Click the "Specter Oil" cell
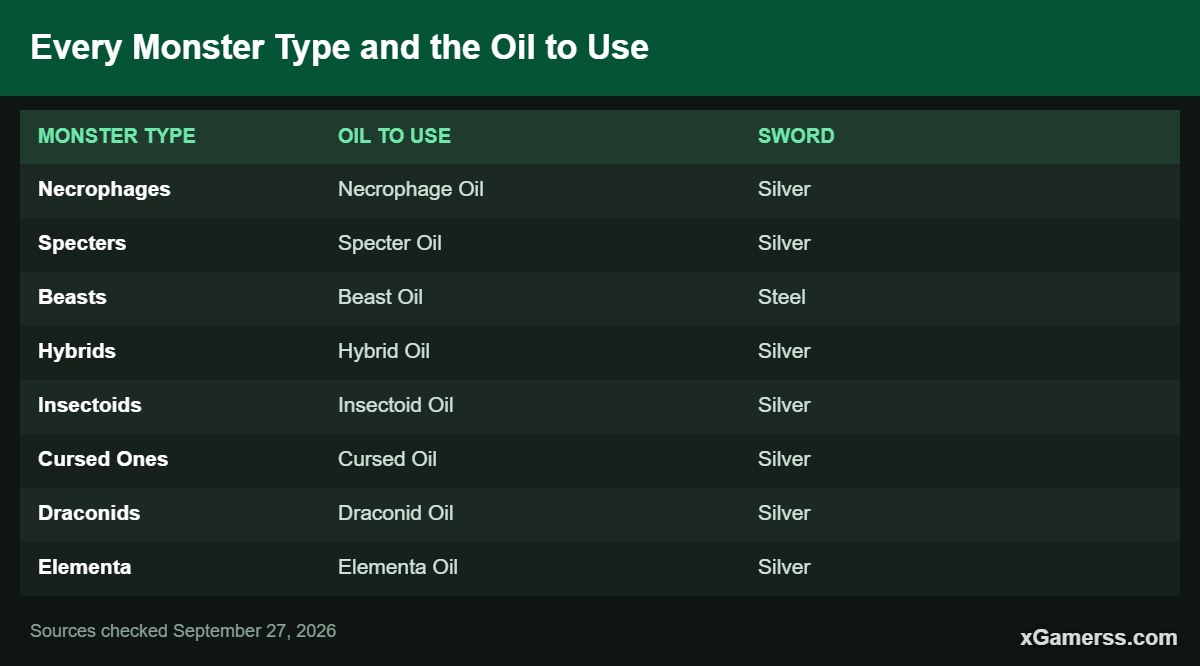This screenshot has height=666, width=1200. pos(390,243)
